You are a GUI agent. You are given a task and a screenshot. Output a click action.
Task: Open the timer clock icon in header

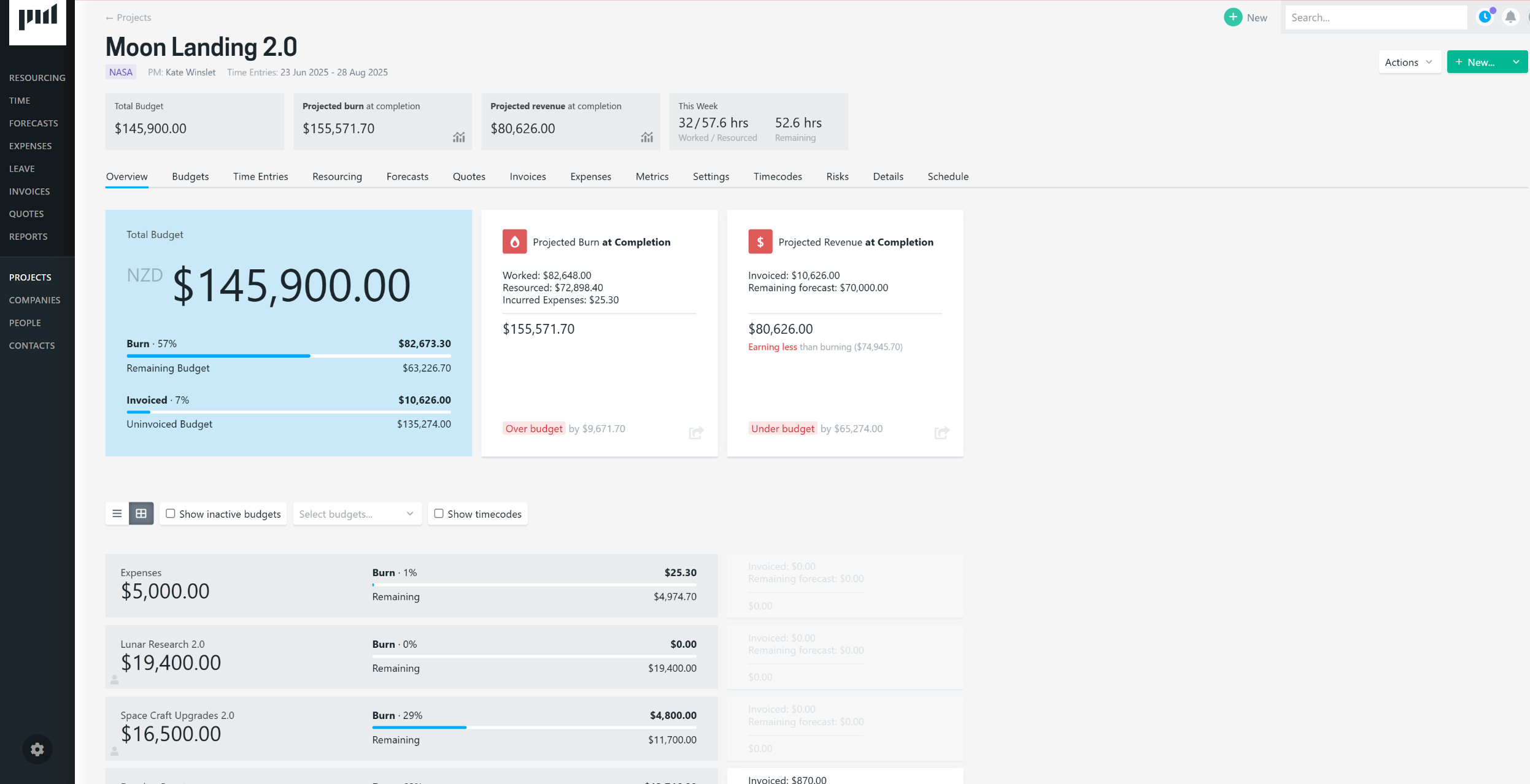click(1484, 17)
